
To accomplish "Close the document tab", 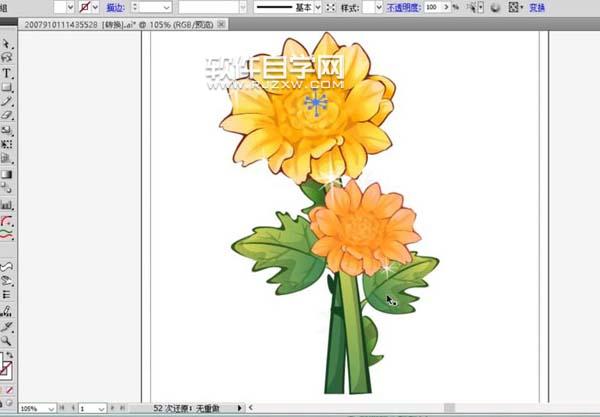I will (x=221, y=24).
